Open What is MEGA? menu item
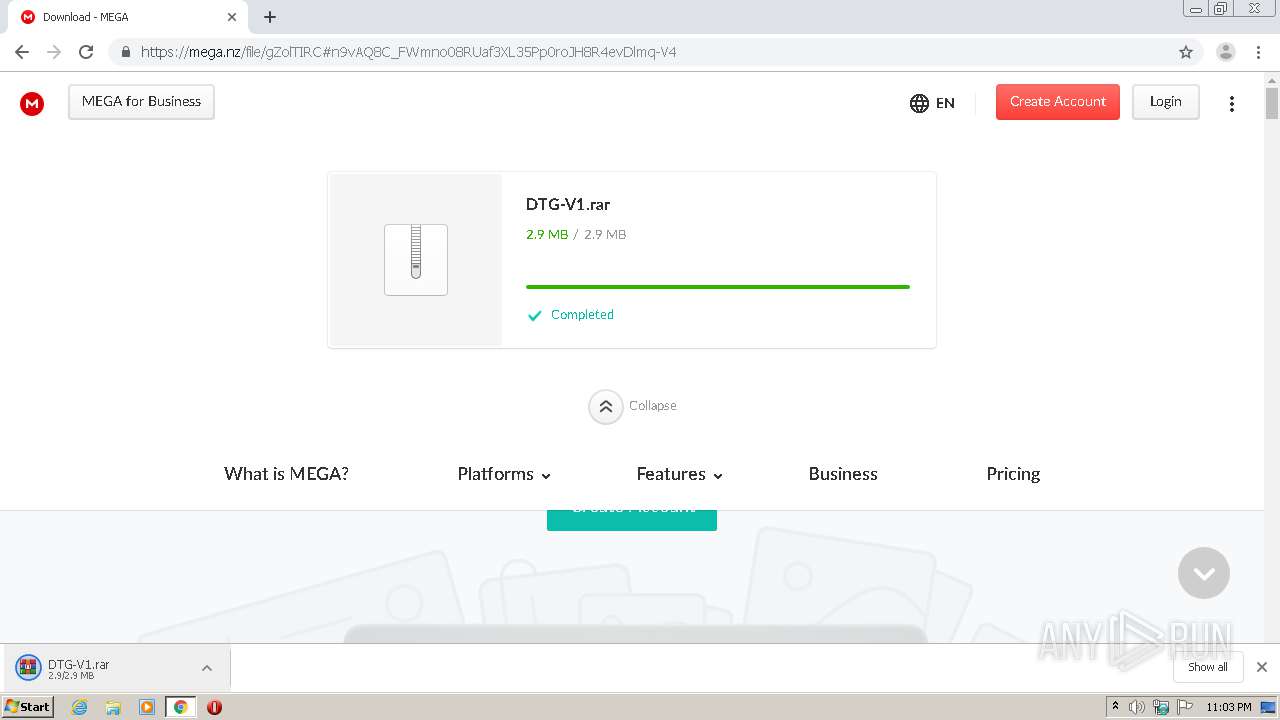The height and width of the screenshot is (720, 1280). [286, 474]
